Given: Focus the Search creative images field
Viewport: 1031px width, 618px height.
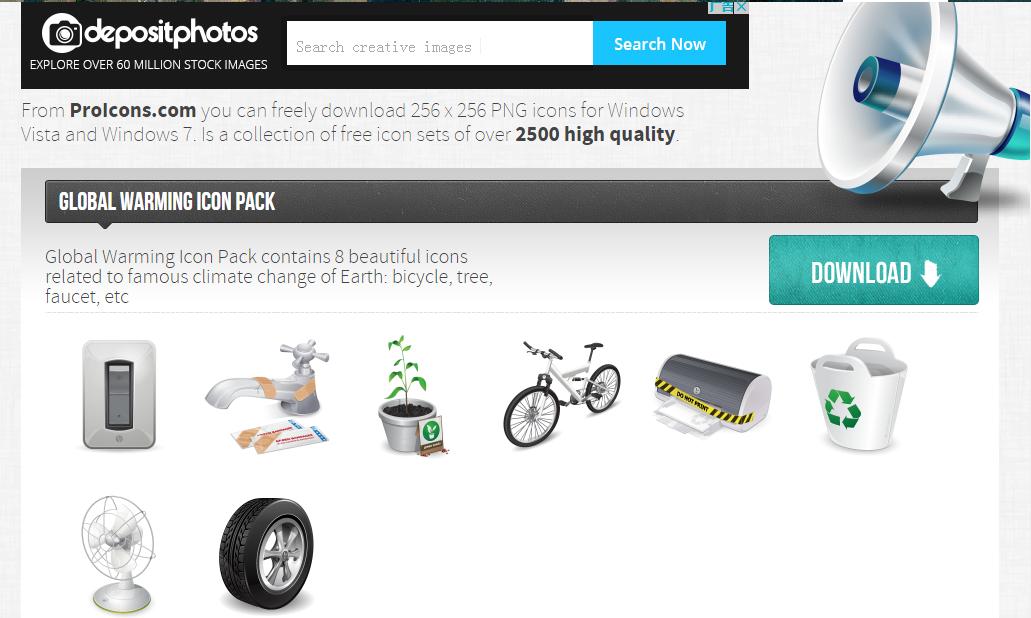Looking at the screenshot, I should click(x=440, y=43).
